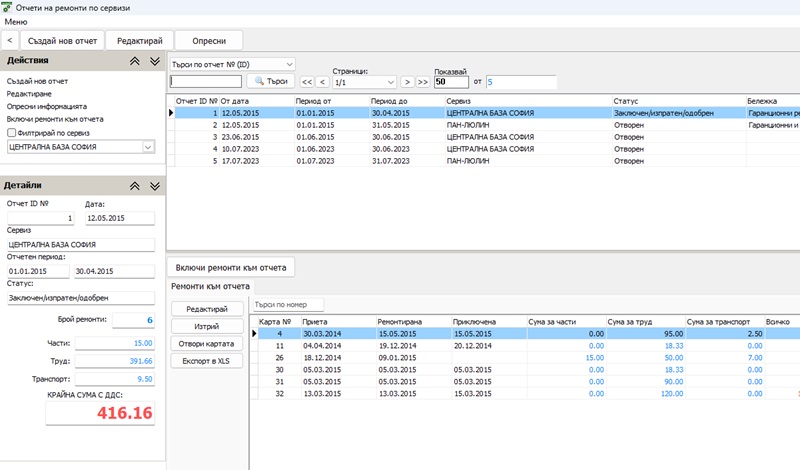800x470 pixels.
Task: Open the Страници 1/1 dropdown
Action: 364,82
